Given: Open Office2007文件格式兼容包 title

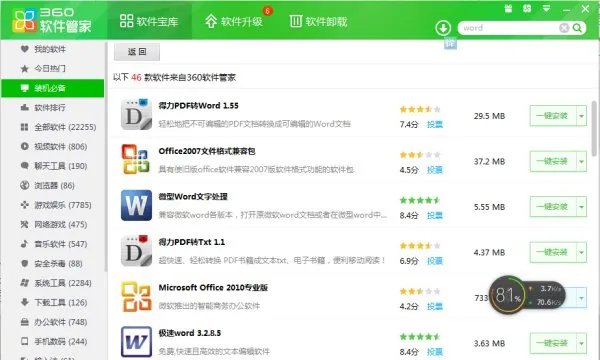Looking at the screenshot, I should pos(207,151).
